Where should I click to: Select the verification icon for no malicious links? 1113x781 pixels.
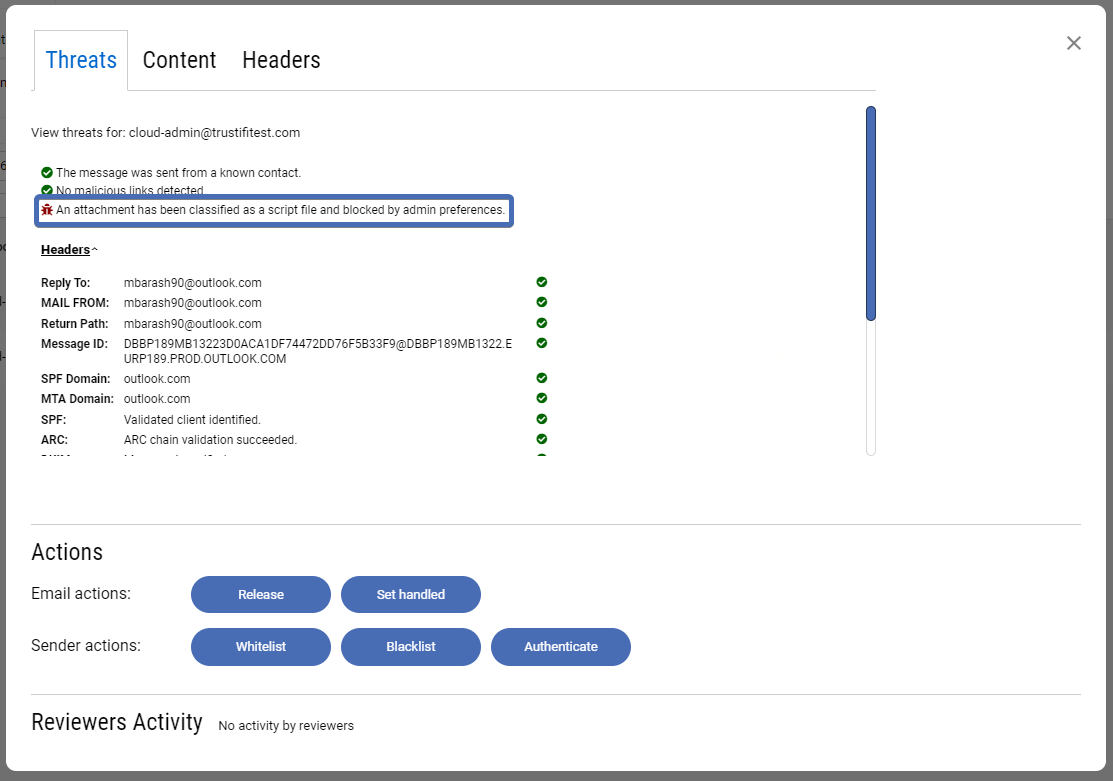(x=46, y=190)
